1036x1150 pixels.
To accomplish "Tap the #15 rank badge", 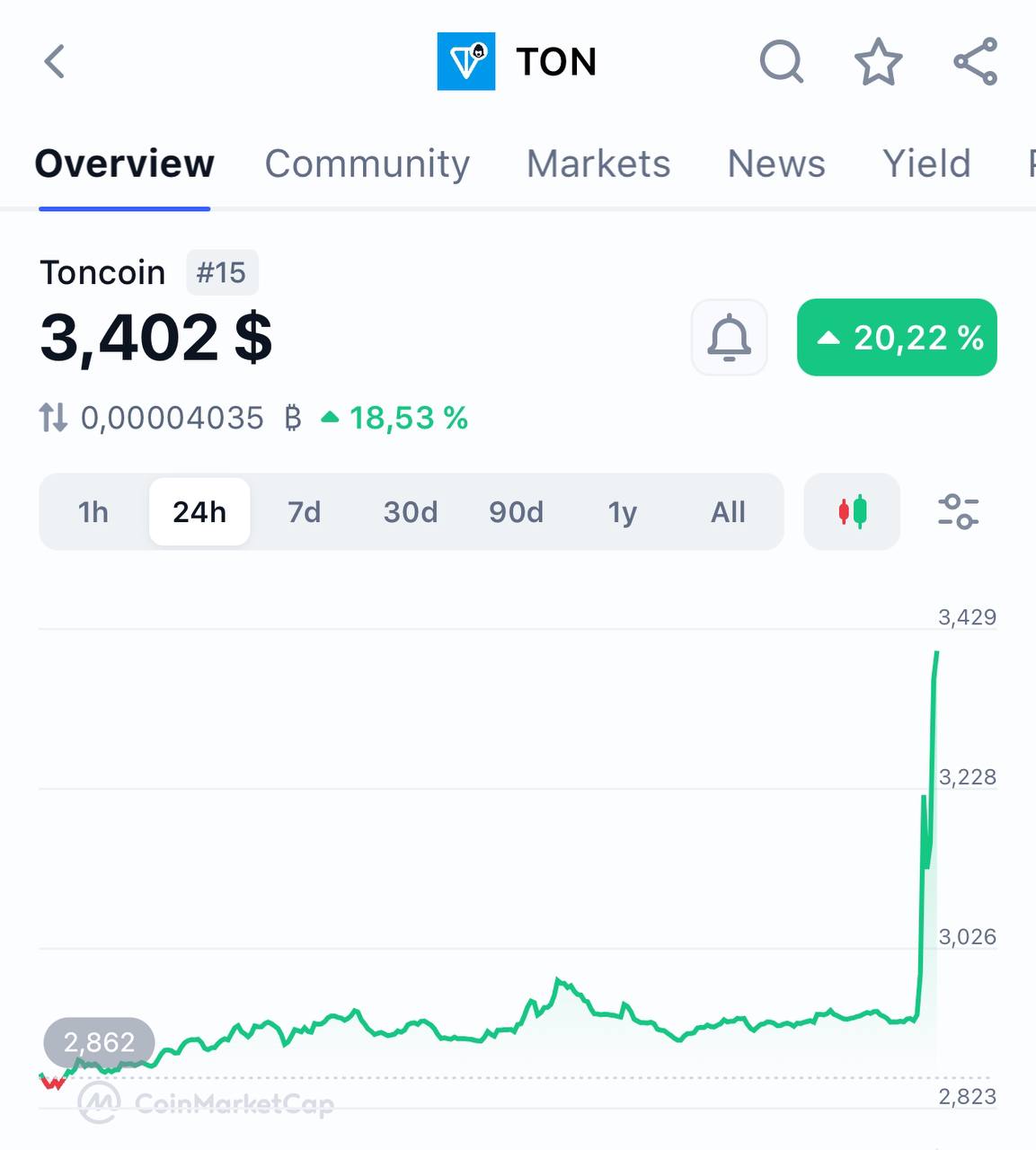I will click(x=222, y=272).
